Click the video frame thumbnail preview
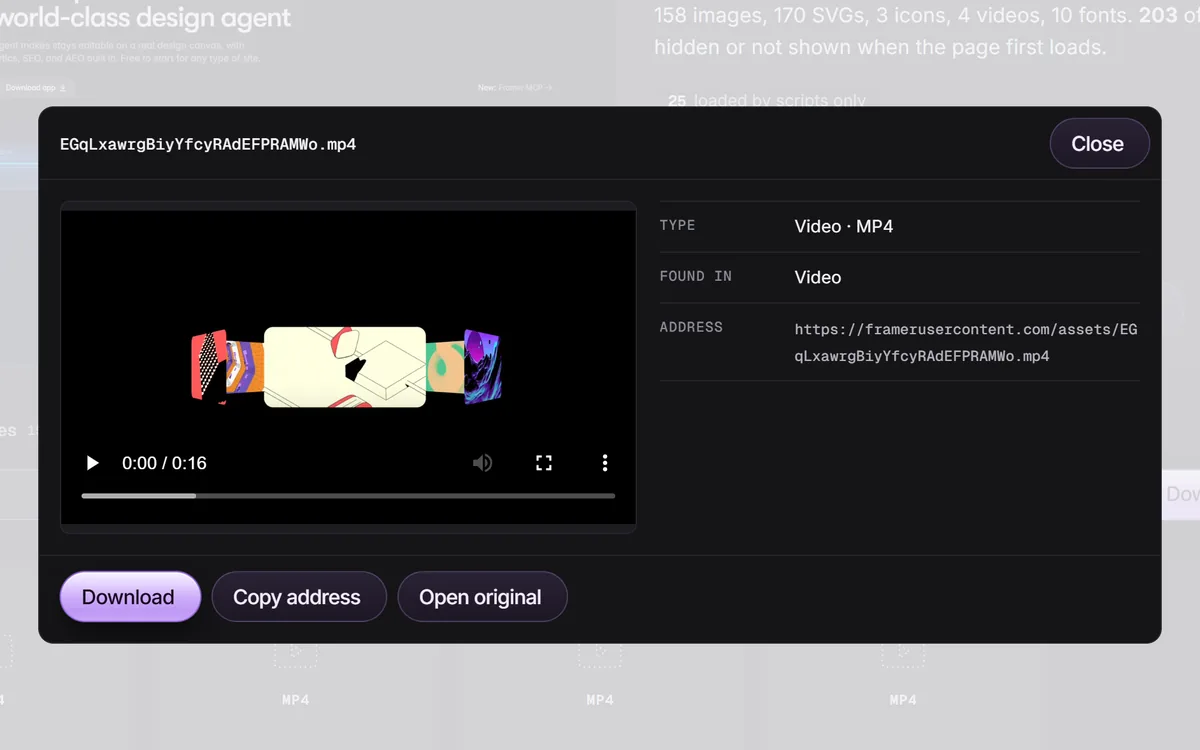This screenshot has height=750, width=1200. 346,367
